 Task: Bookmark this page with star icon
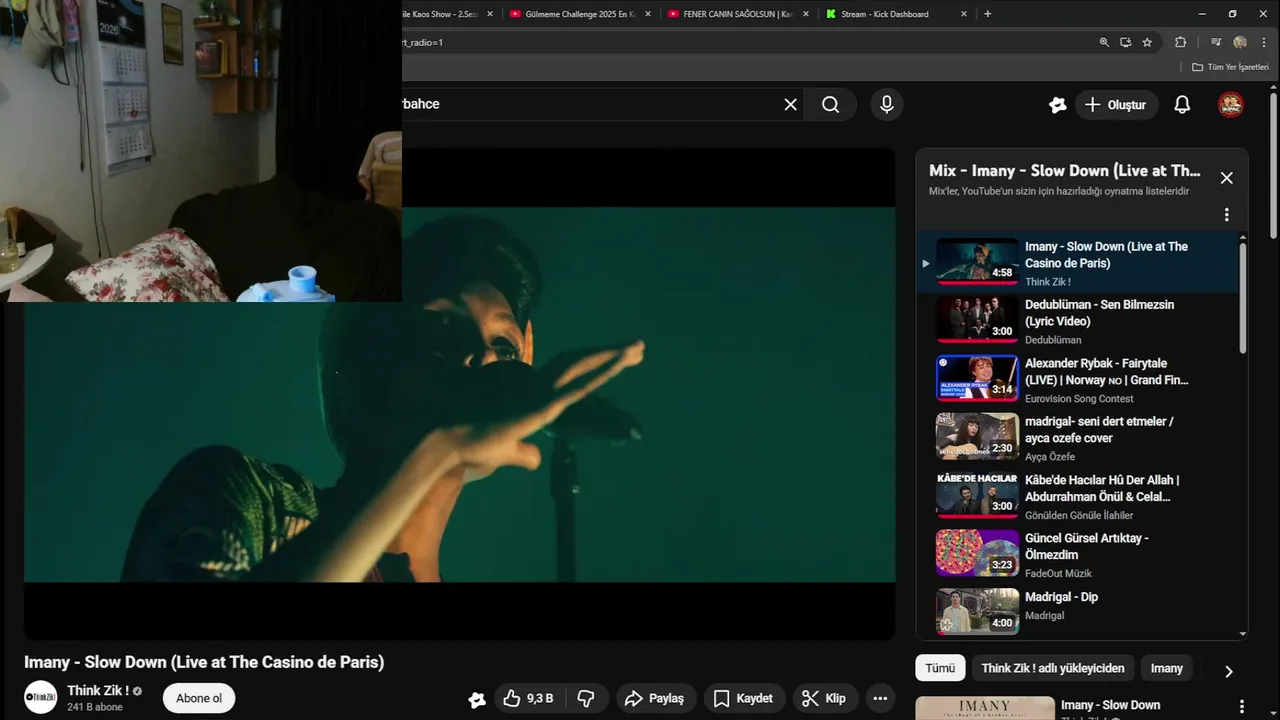(x=1147, y=42)
